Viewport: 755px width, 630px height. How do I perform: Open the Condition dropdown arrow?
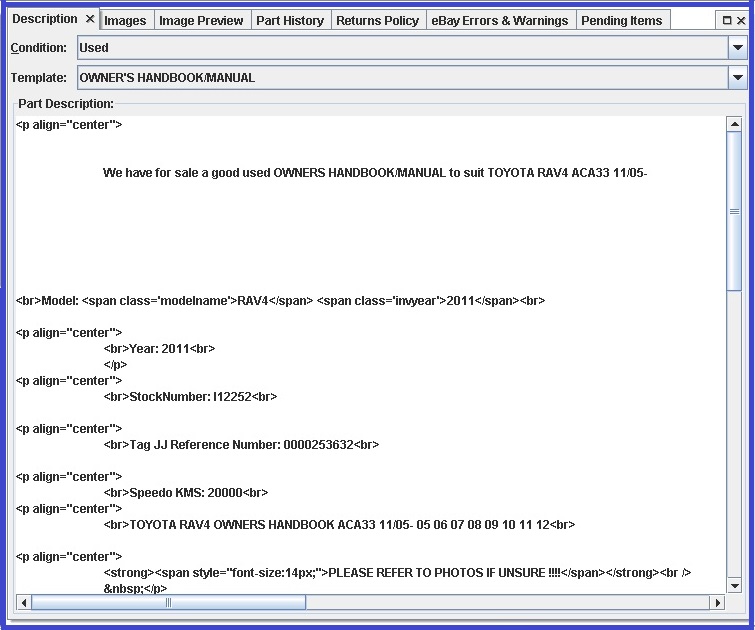pos(738,47)
